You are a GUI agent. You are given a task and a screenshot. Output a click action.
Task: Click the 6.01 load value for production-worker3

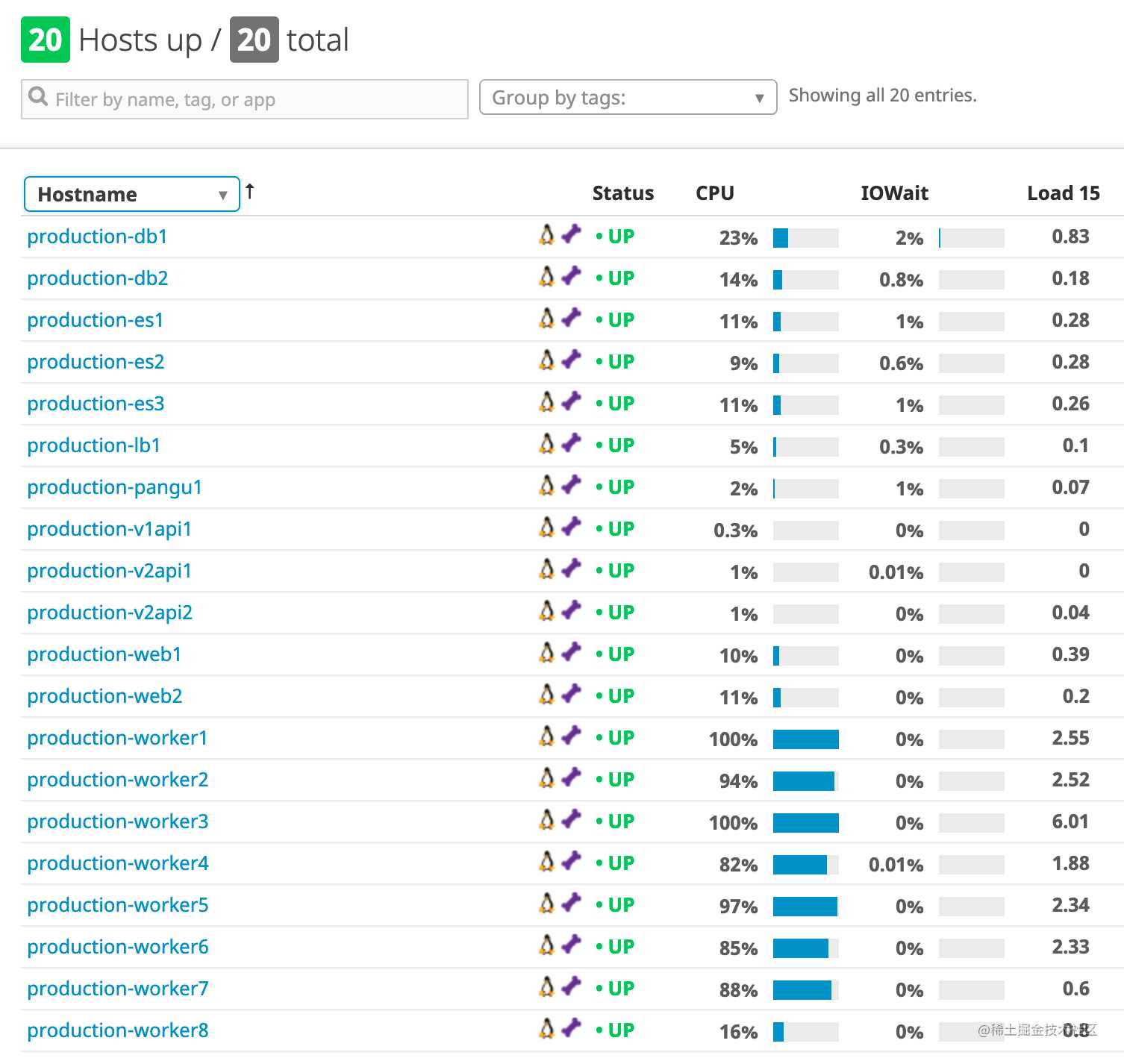[x=1071, y=822]
